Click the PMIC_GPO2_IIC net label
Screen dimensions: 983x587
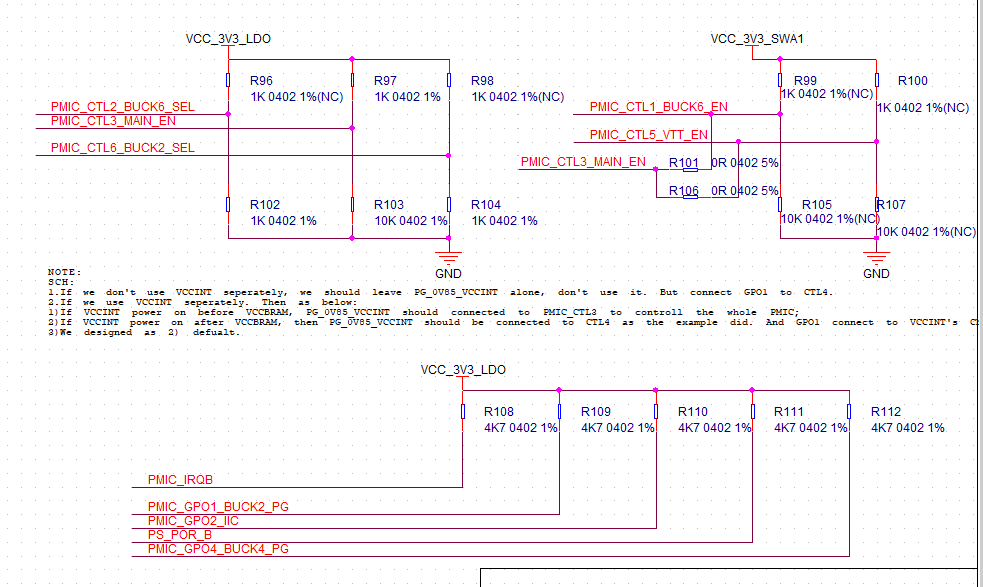pyautogui.click(x=193, y=521)
